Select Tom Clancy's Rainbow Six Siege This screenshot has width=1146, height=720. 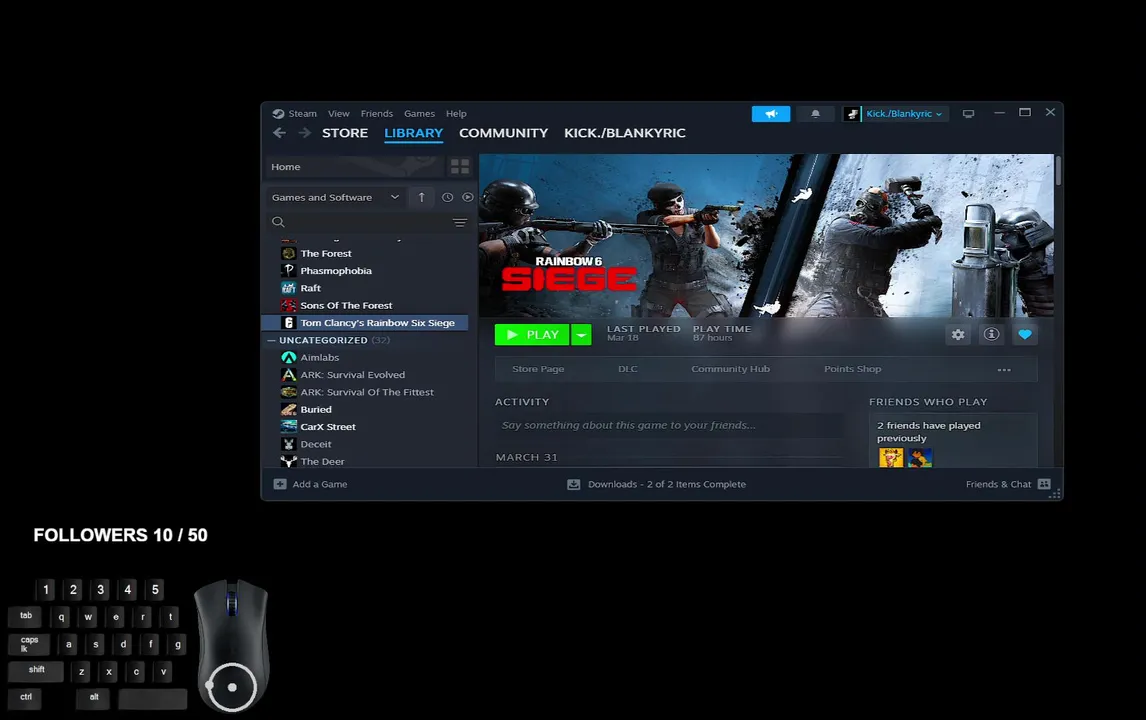pyautogui.click(x=365, y=323)
